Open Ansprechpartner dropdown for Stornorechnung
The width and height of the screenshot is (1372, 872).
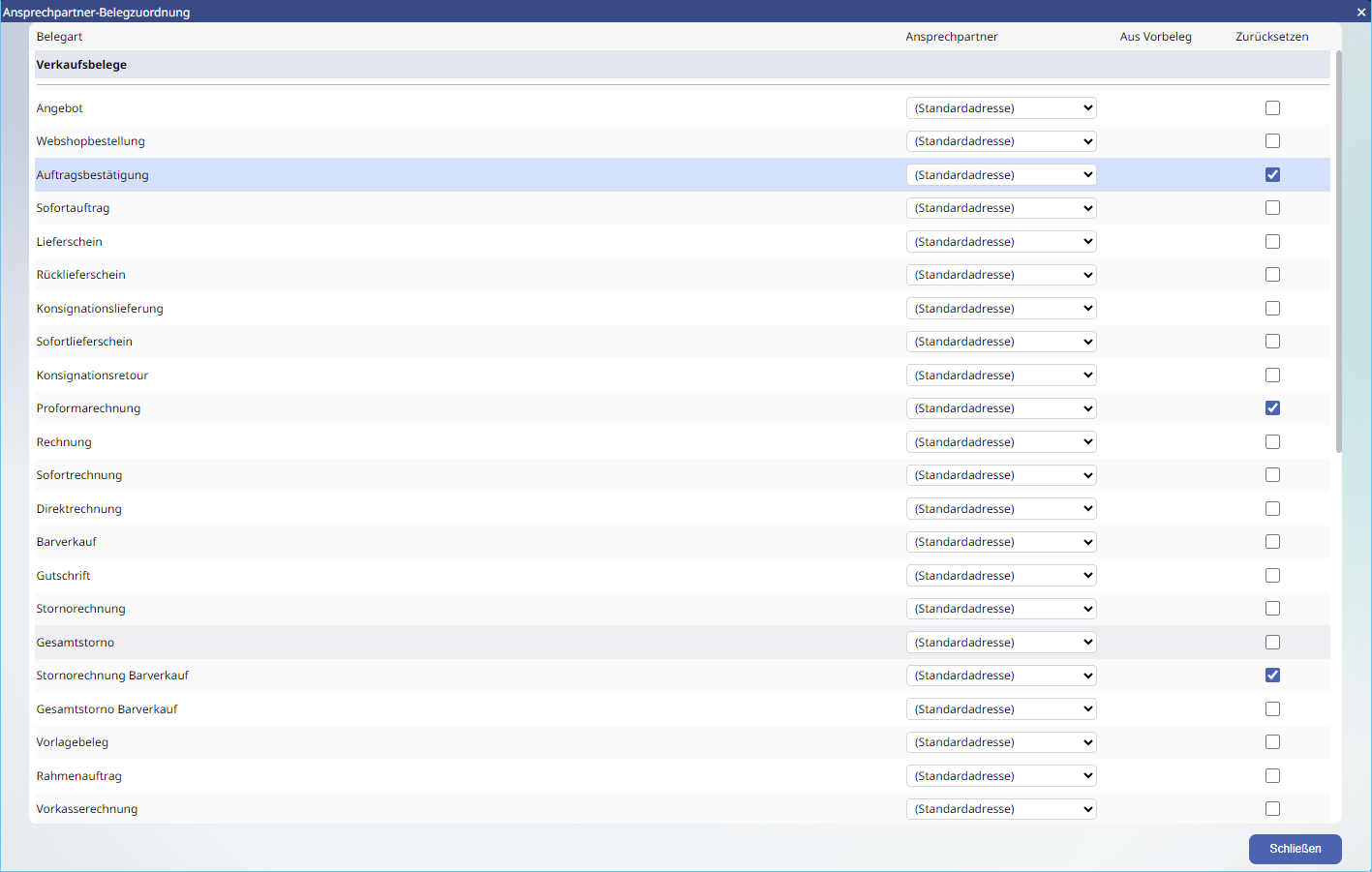click(x=1001, y=609)
